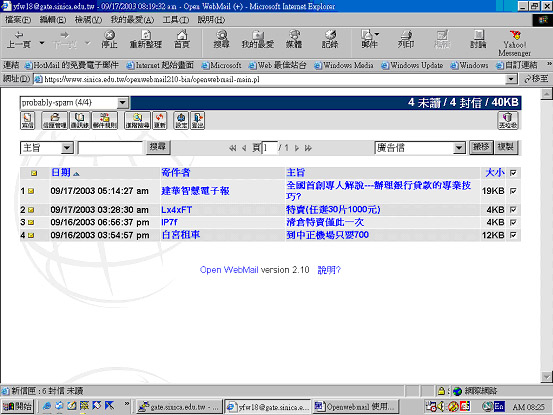
Task: Open the webmail settings (設定) icon
Action: point(181,121)
